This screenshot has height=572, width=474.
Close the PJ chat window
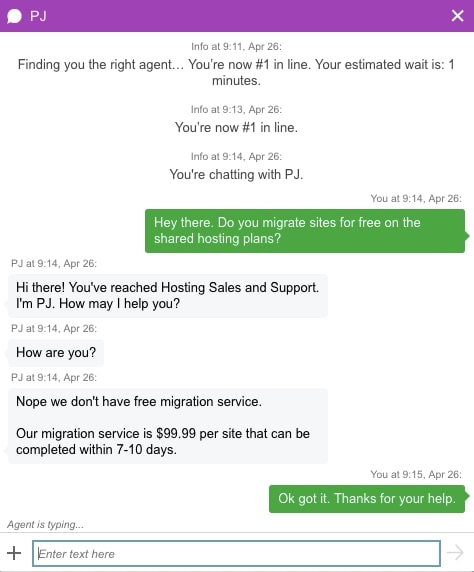pyautogui.click(x=457, y=16)
